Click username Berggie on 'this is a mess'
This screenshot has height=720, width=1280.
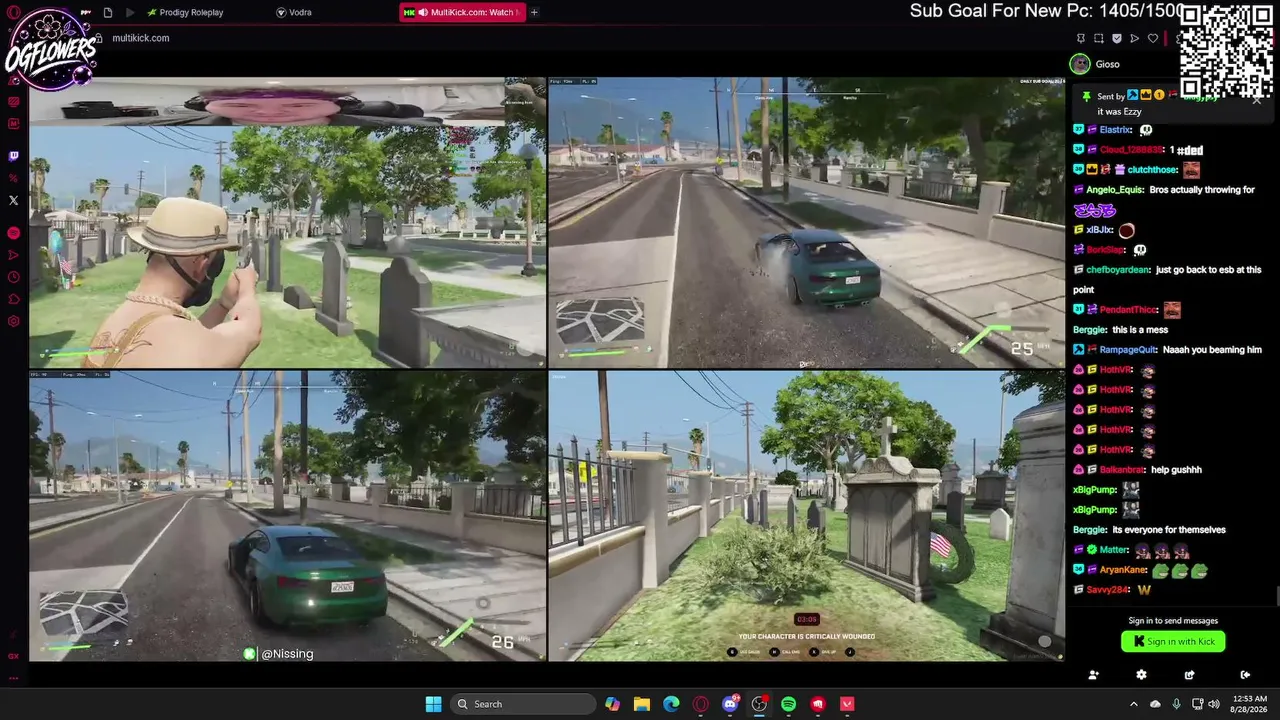pyautogui.click(x=1089, y=330)
